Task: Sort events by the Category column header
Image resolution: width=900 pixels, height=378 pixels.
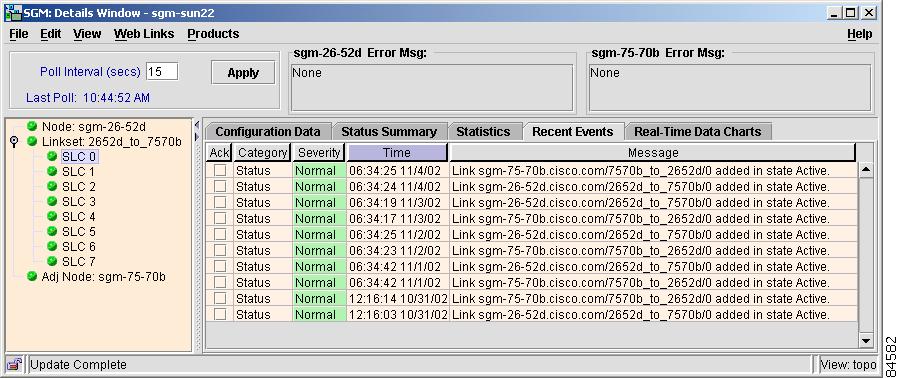Action: (x=262, y=153)
